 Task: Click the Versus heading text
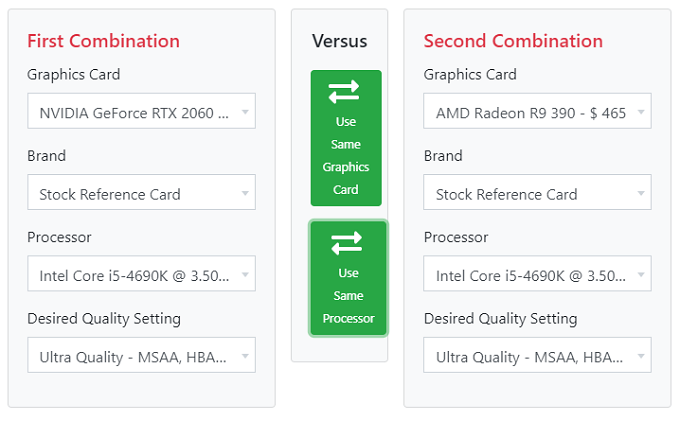point(340,41)
